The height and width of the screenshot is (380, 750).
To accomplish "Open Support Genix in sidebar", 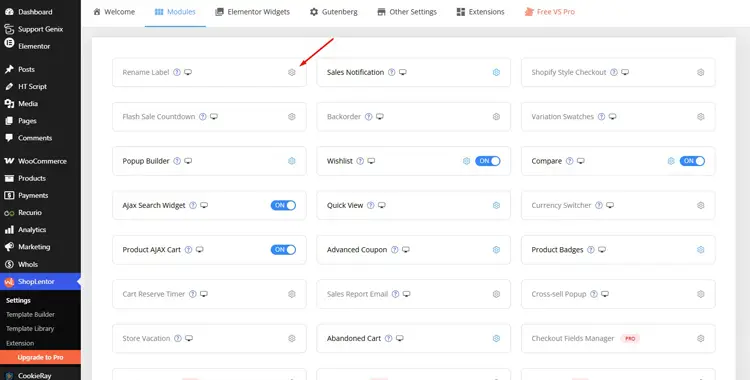I will pyautogui.click(x=40, y=29).
